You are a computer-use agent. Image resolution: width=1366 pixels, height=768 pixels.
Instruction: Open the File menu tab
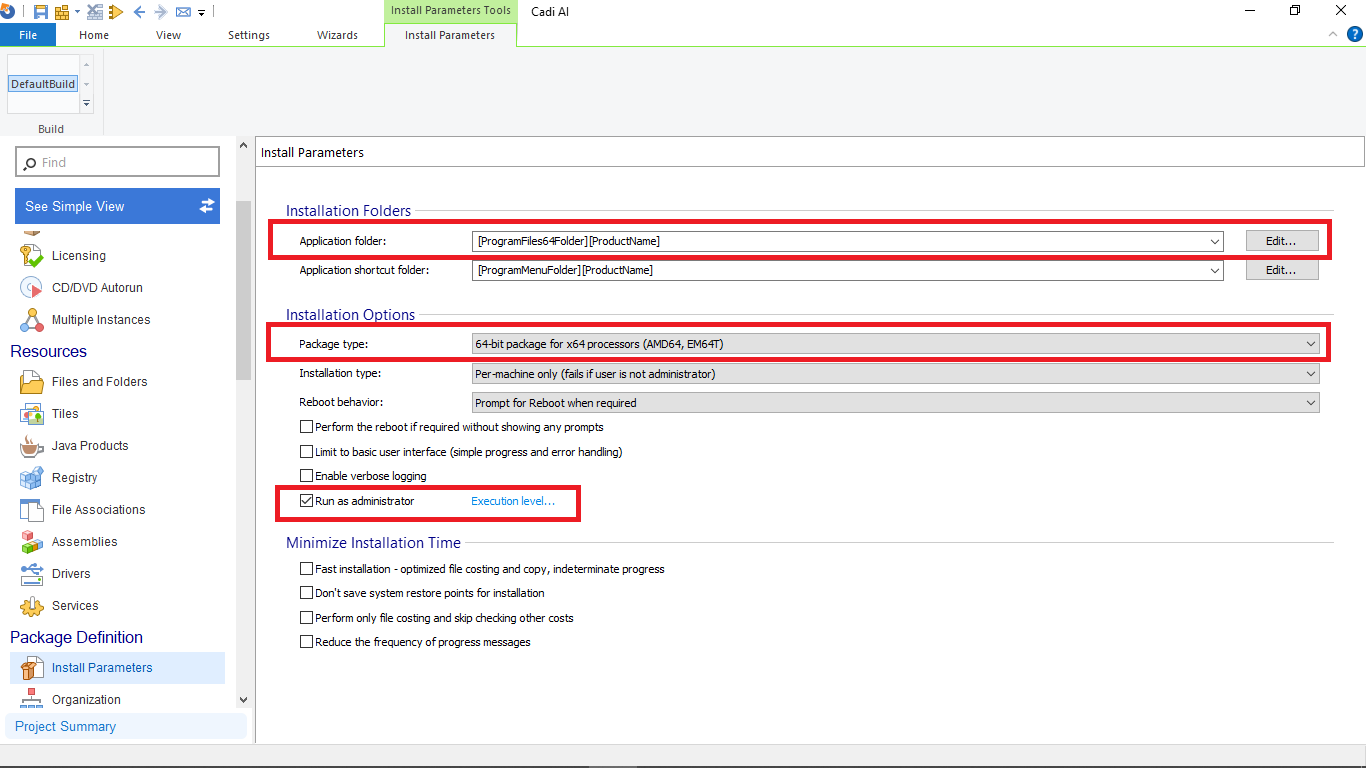click(28, 35)
